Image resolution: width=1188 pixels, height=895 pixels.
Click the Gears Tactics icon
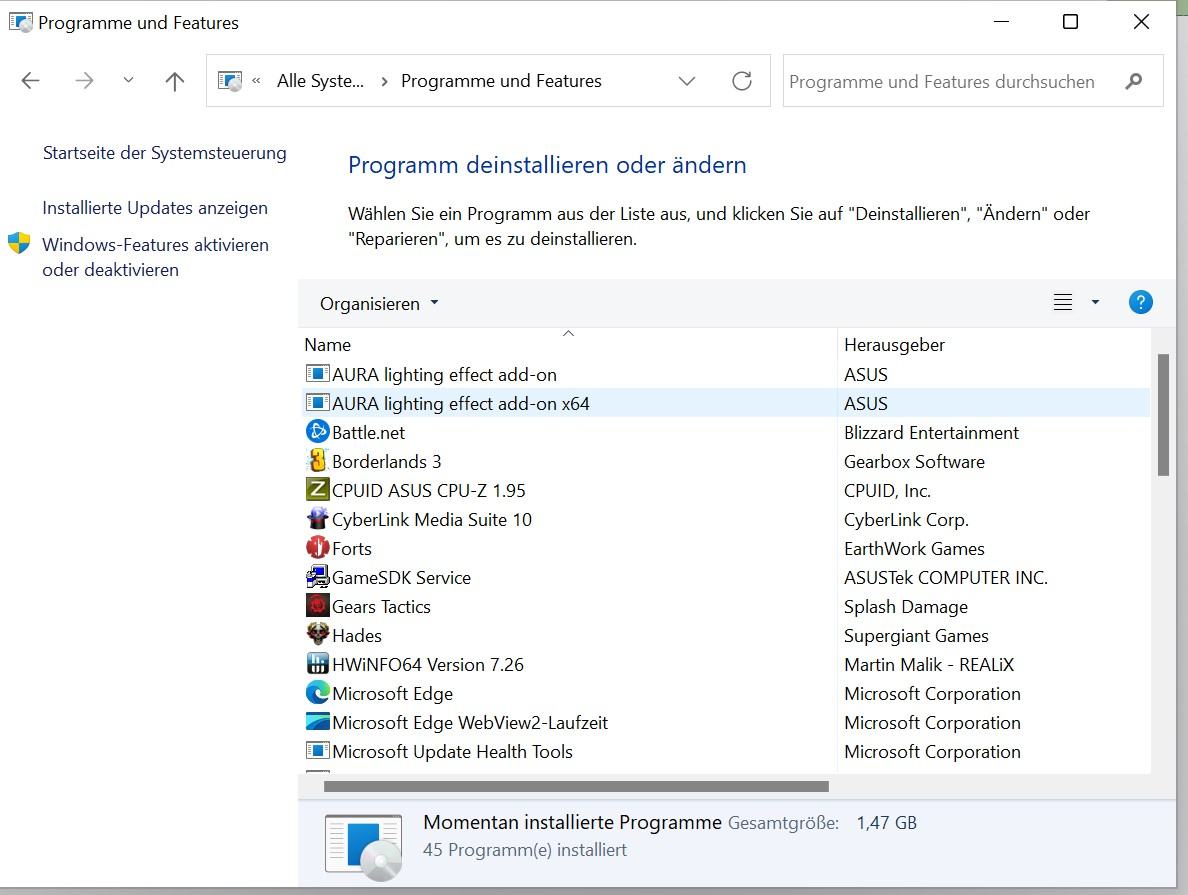317,606
